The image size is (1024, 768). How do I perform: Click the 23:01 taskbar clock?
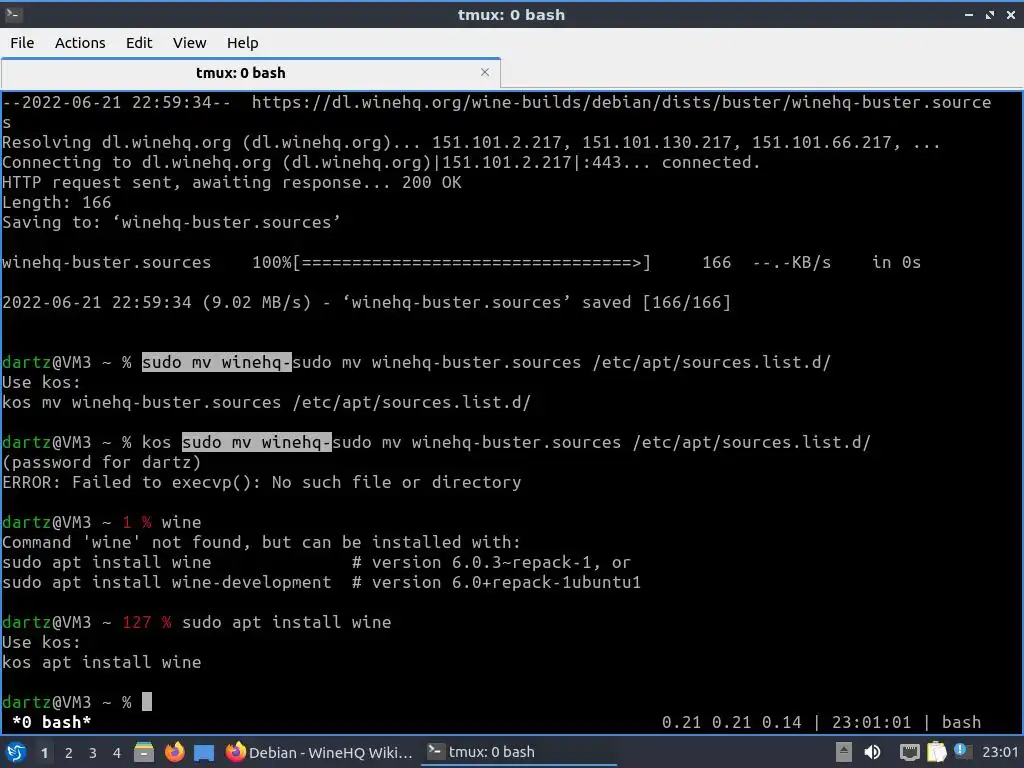(x=1000, y=752)
